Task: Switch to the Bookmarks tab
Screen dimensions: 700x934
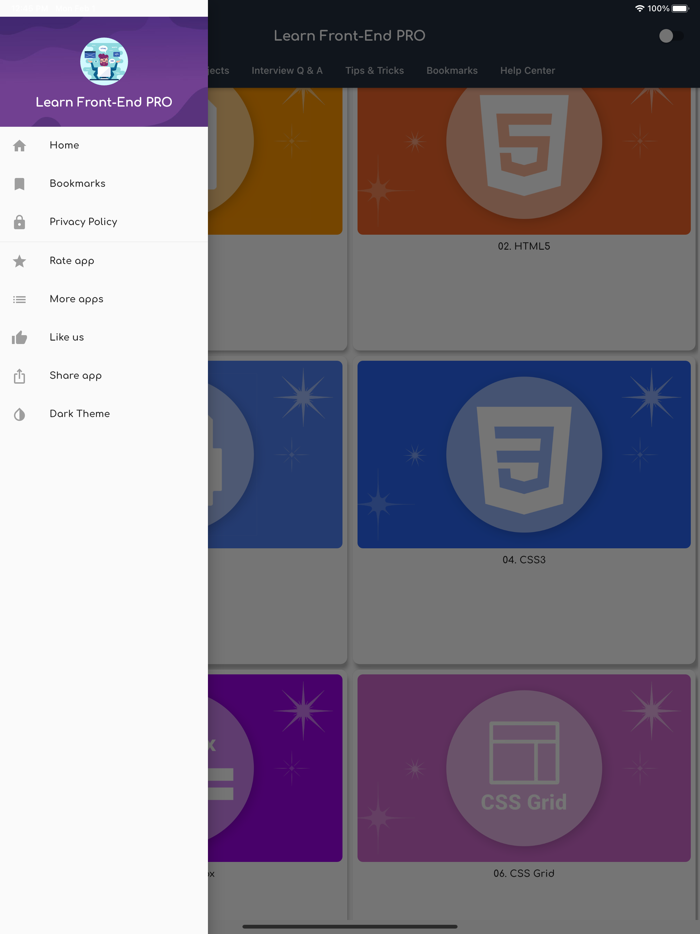Action: (x=452, y=70)
